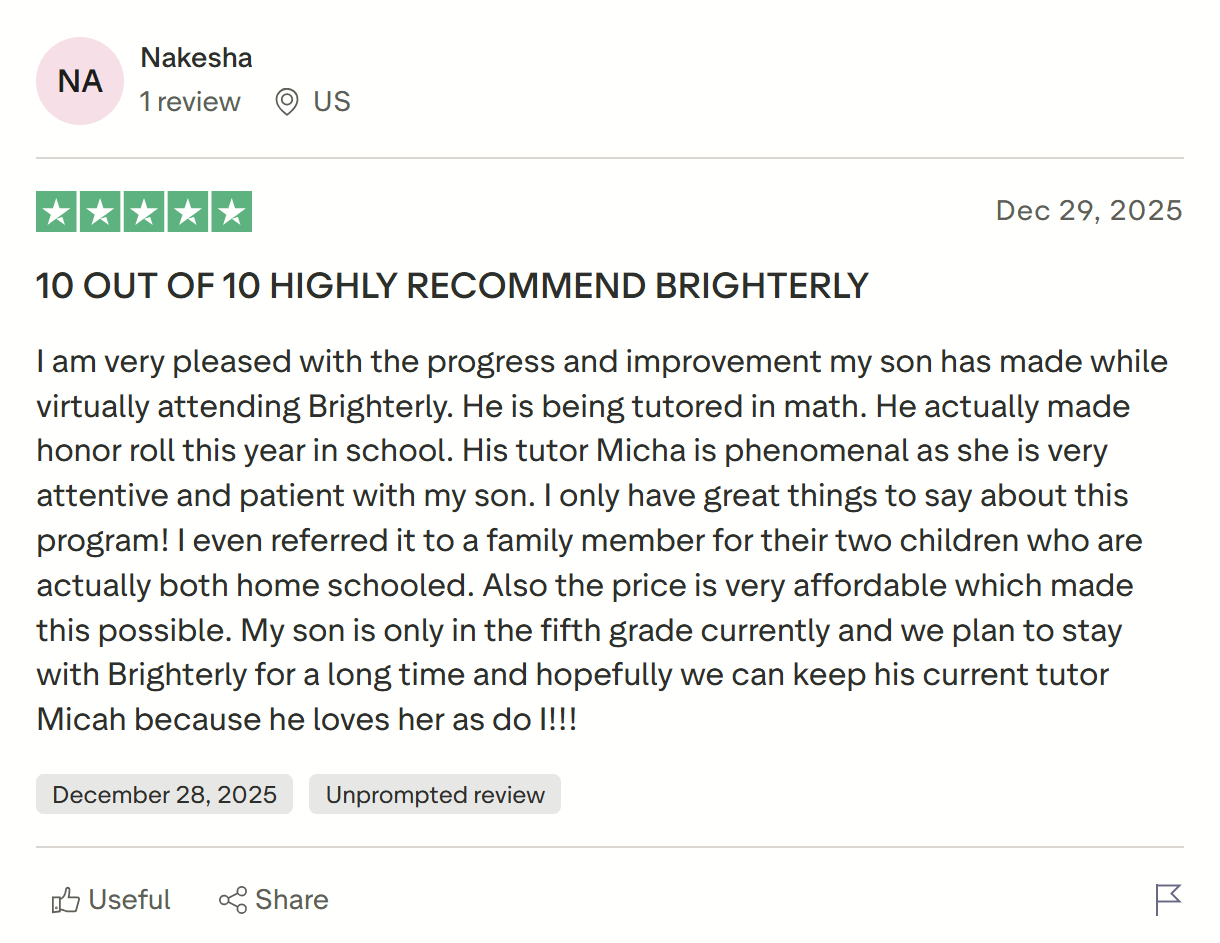Click the reviewer name Nakesha

click(196, 57)
